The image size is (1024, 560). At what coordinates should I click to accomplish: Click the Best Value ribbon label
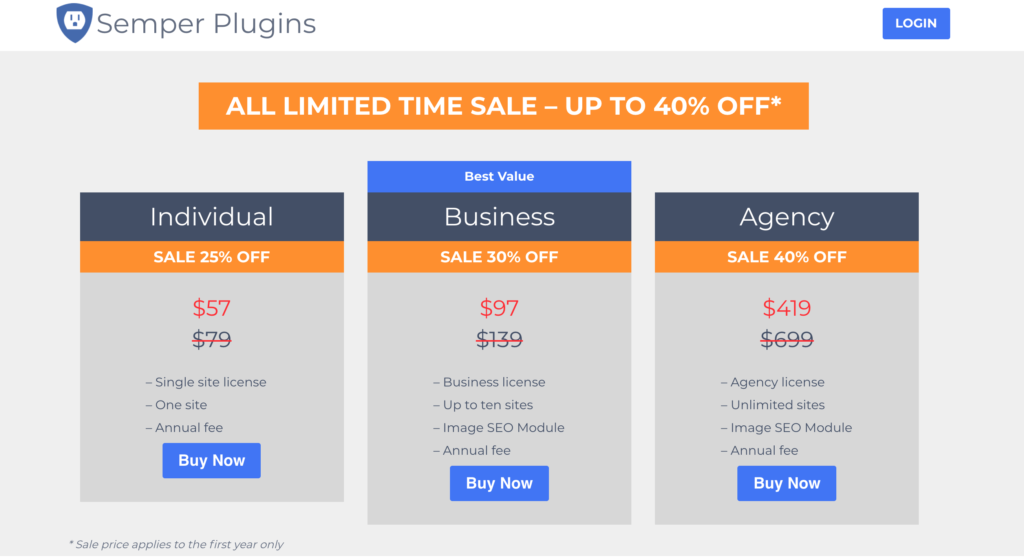click(x=499, y=176)
